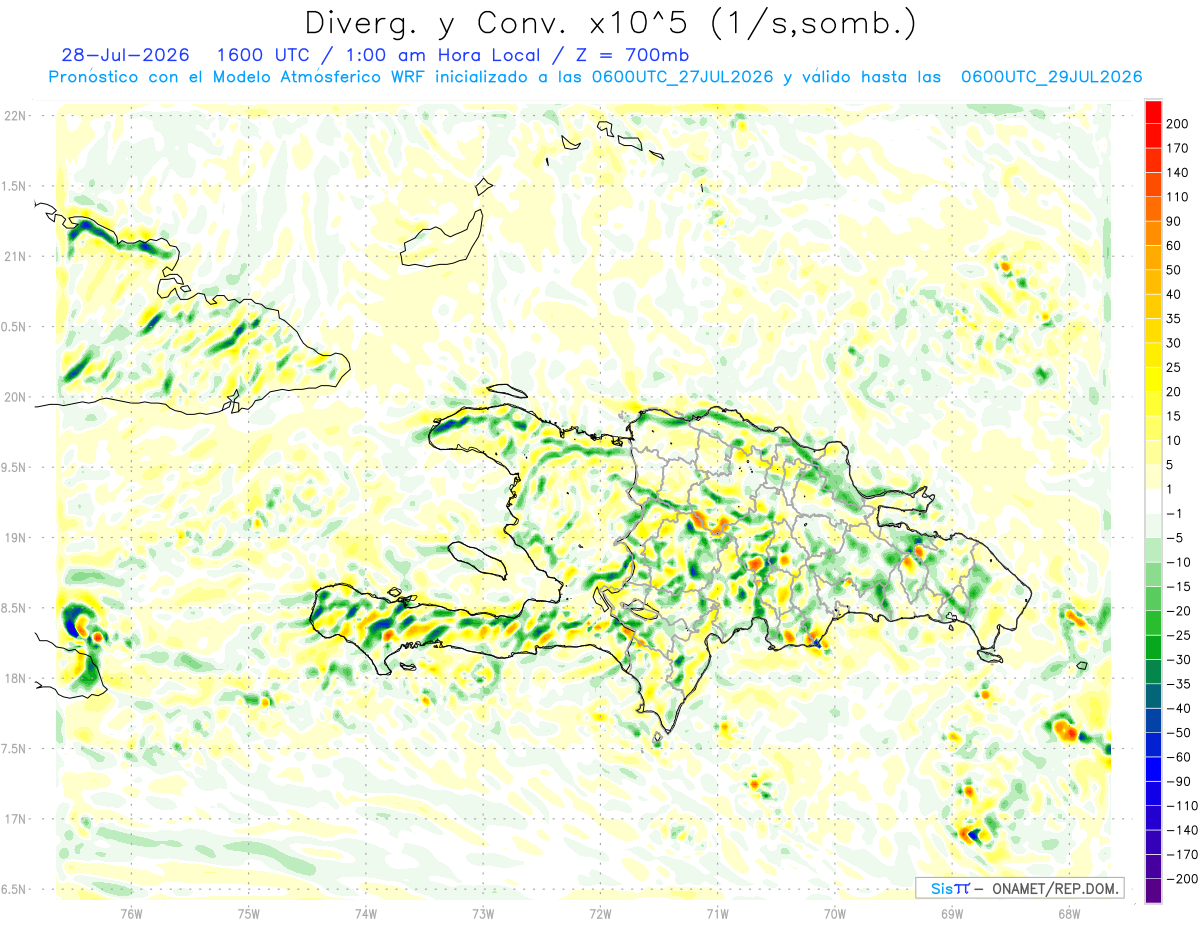The image size is (1200, 927).
Task: Click the positive "30" color scale value
Action: coord(1174,343)
